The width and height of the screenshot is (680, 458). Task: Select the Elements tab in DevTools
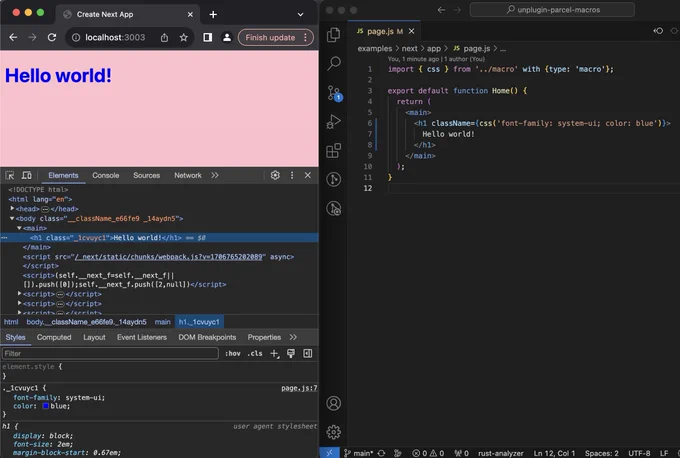click(x=63, y=175)
